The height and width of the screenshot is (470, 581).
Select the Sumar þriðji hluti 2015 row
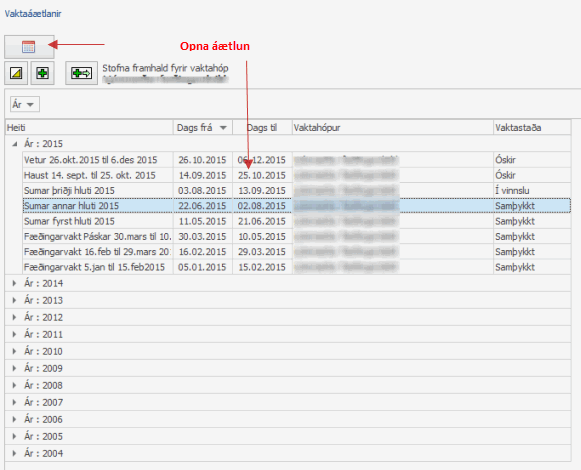[296, 191]
